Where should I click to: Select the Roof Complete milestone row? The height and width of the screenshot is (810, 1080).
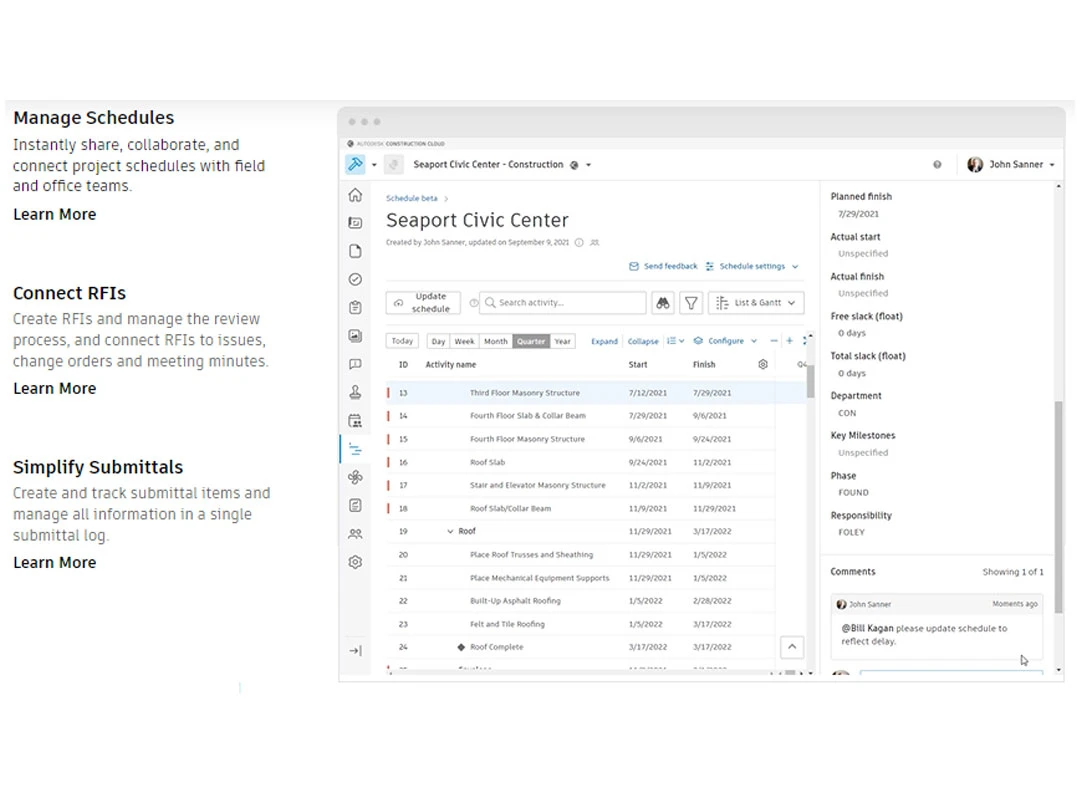[580, 647]
